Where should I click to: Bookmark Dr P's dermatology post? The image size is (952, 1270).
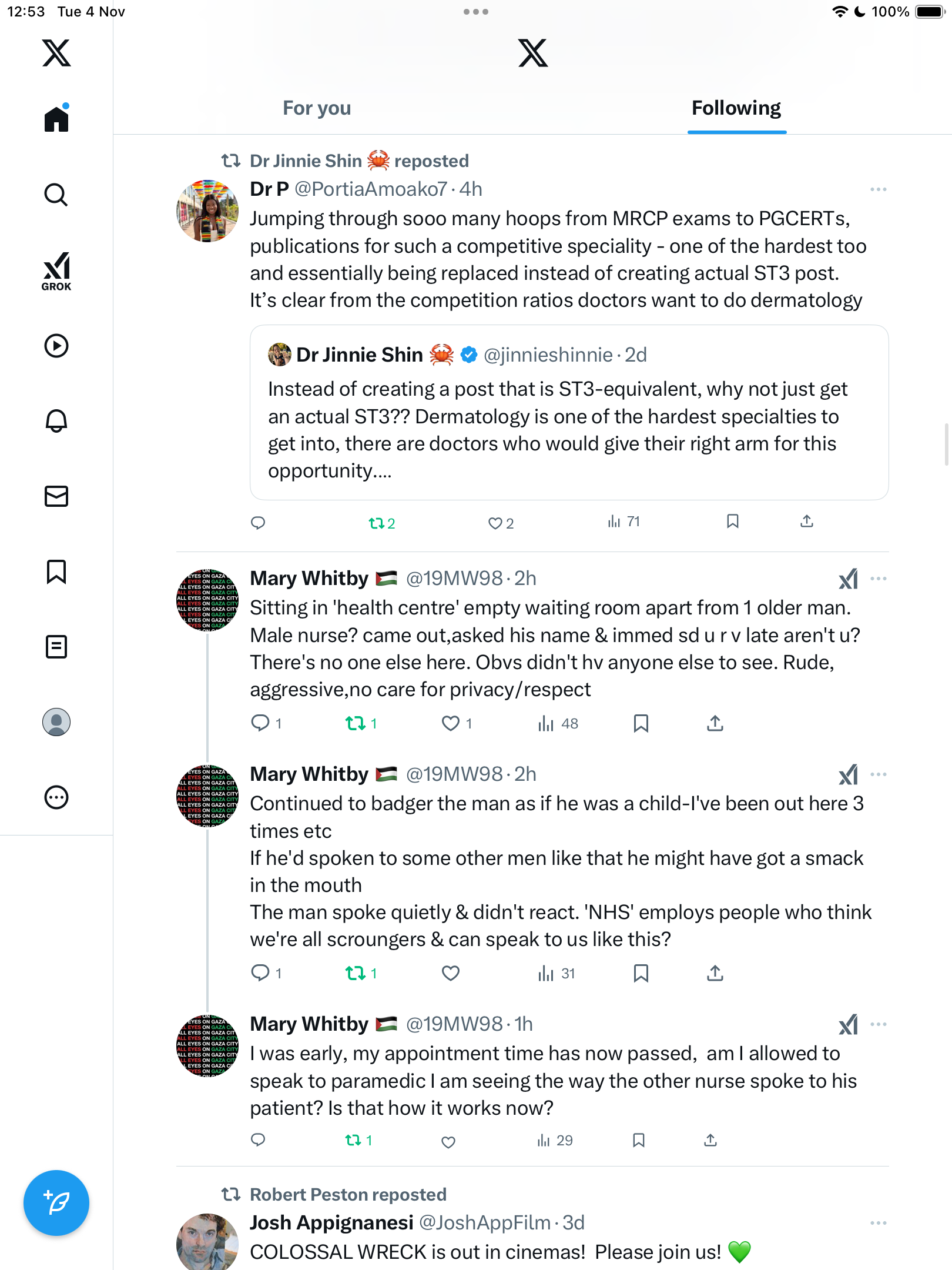pos(732,522)
